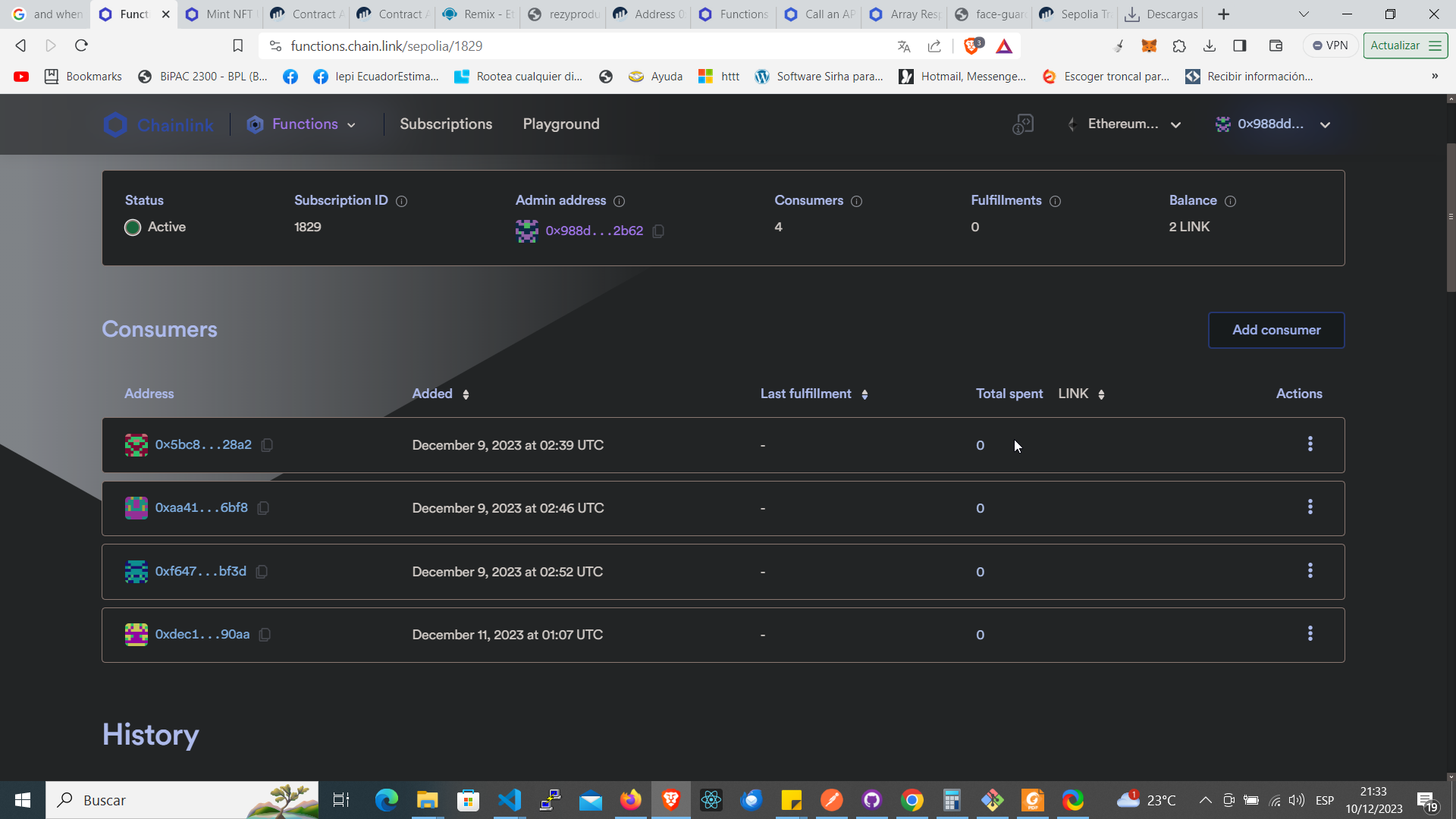
Task: Click the Brave Shields lion icon
Action: pyautogui.click(x=971, y=46)
